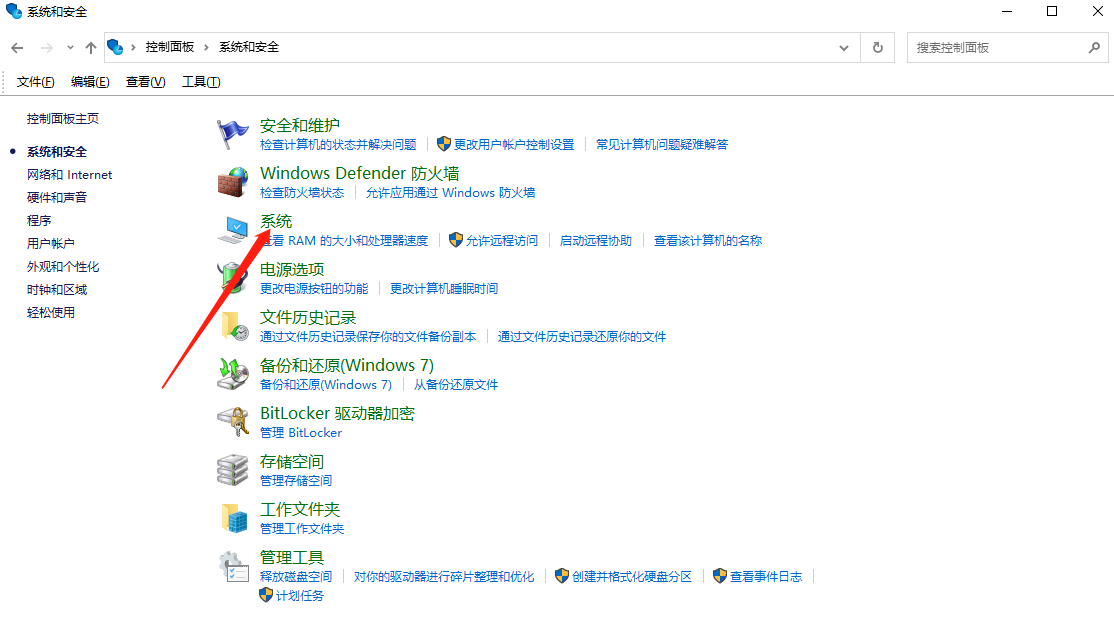Image resolution: width=1114 pixels, height=624 pixels.
Task: Click 查看该计算机的名称 link
Action: click(x=708, y=240)
